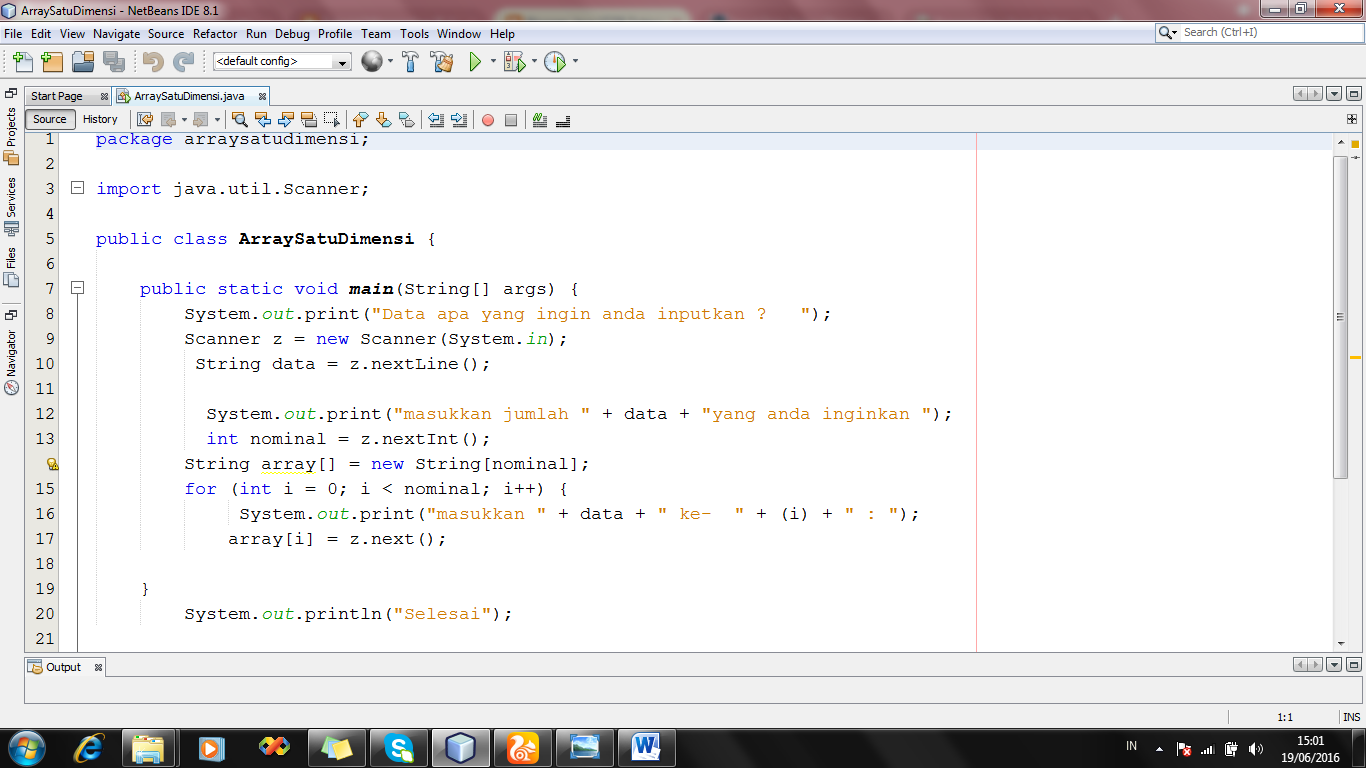Click the INS insert mode indicator

1351,717
